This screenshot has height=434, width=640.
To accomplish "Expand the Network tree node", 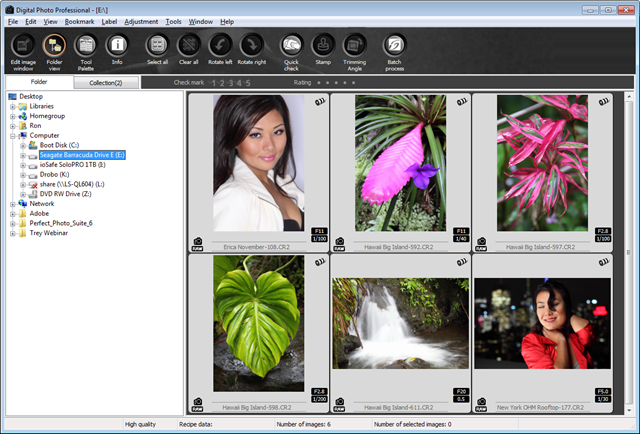I will tap(13, 203).
